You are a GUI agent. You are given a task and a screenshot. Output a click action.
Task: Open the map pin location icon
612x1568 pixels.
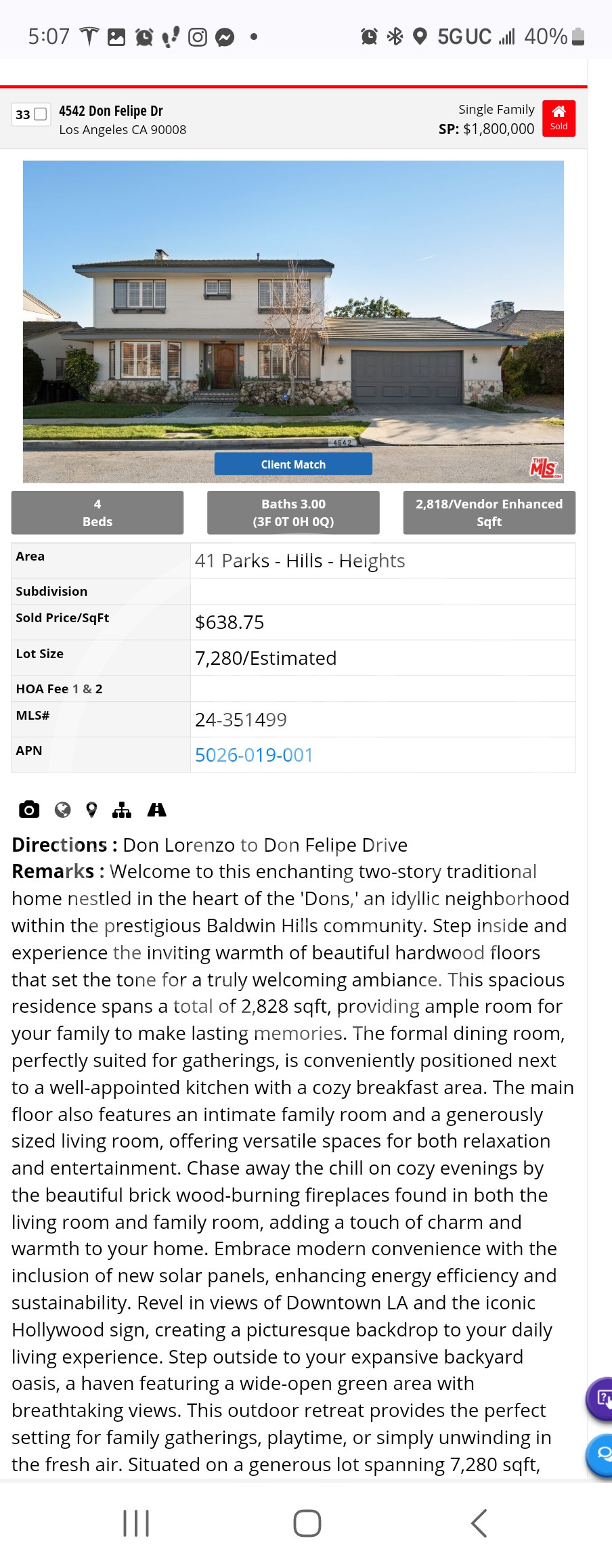[x=92, y=810]
